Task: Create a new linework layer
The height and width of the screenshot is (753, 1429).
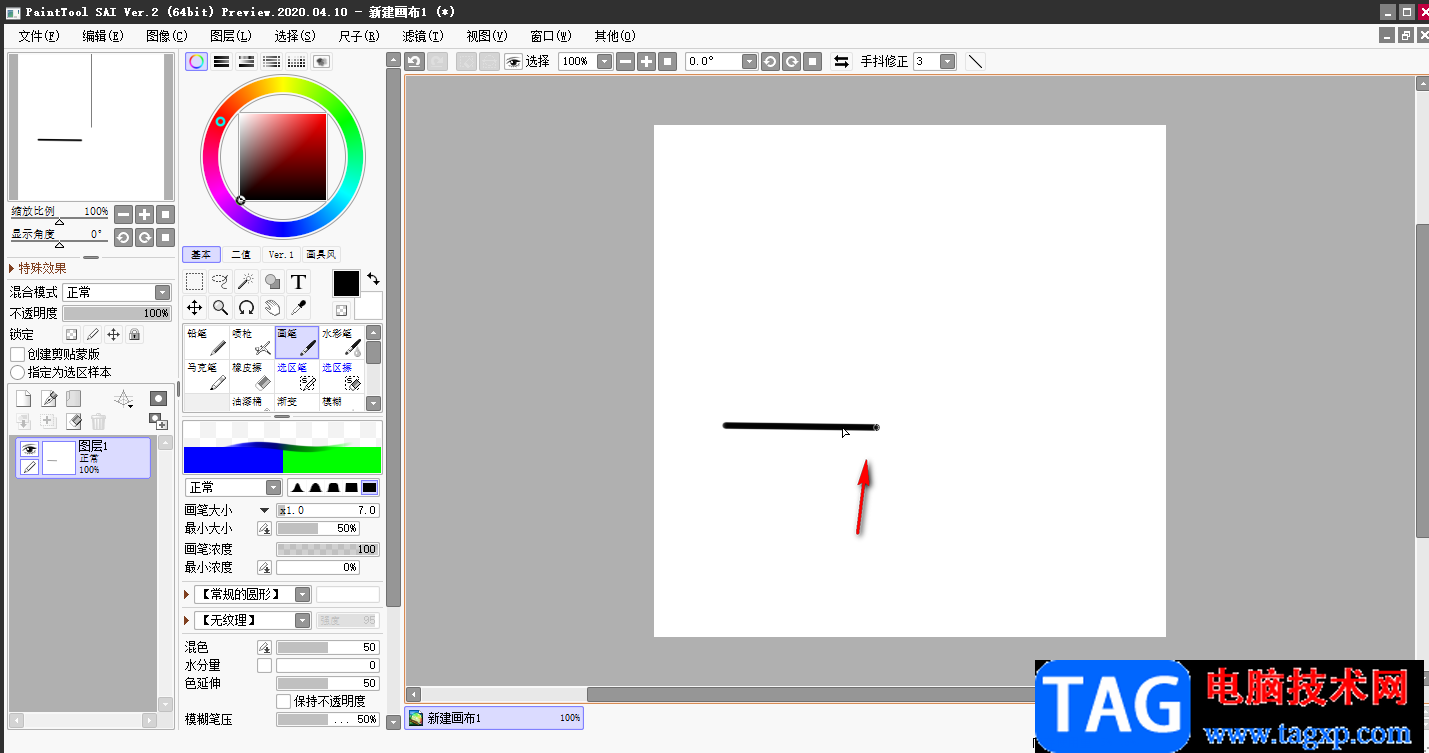Action: coord(48,399)
